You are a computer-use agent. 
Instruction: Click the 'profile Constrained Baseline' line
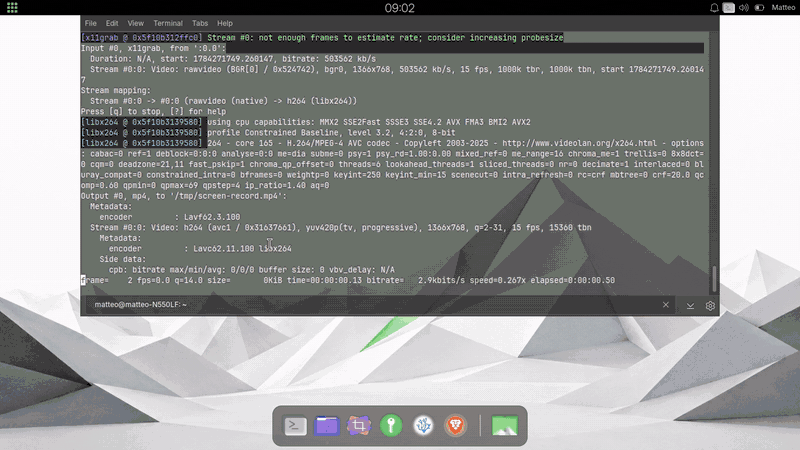(331, 133)
